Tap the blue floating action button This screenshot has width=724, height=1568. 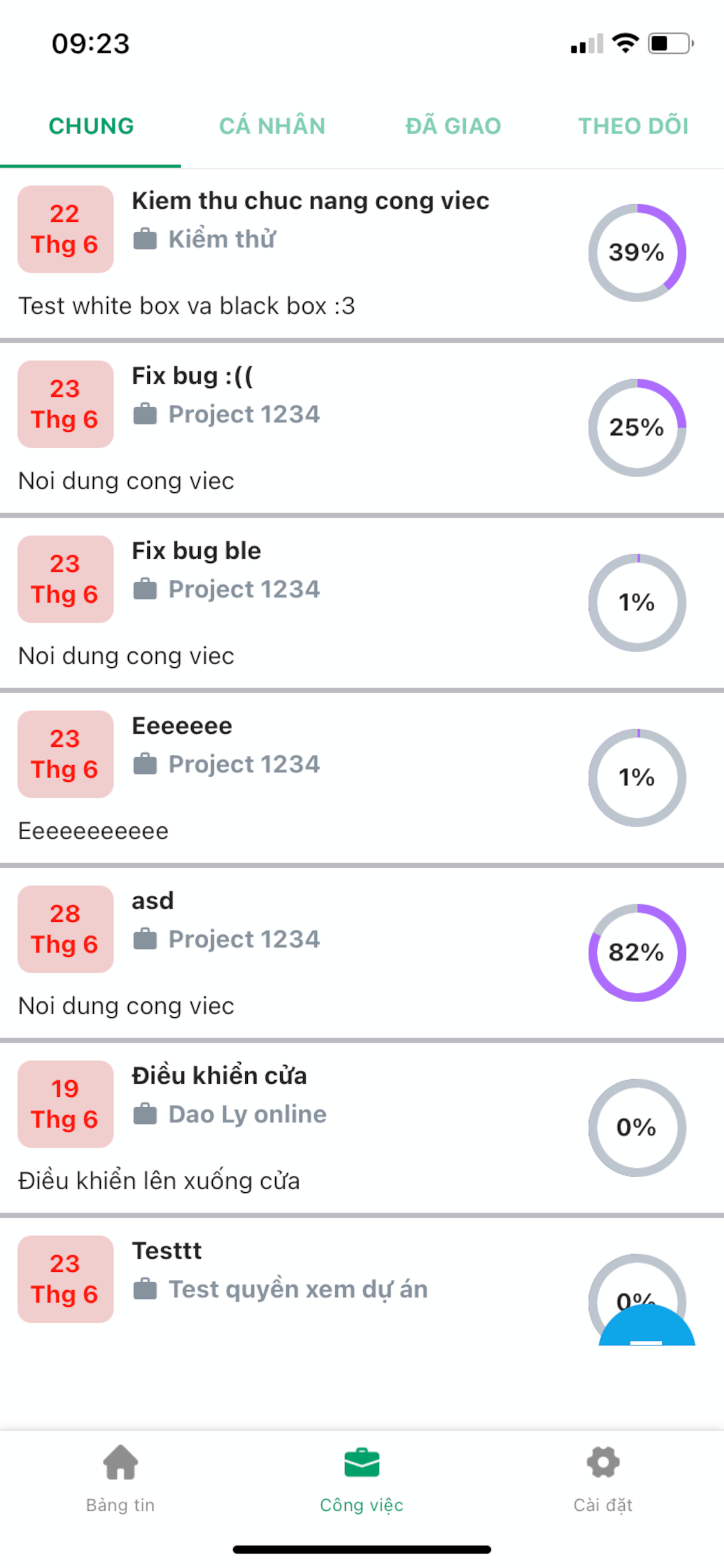[646, 1325]
